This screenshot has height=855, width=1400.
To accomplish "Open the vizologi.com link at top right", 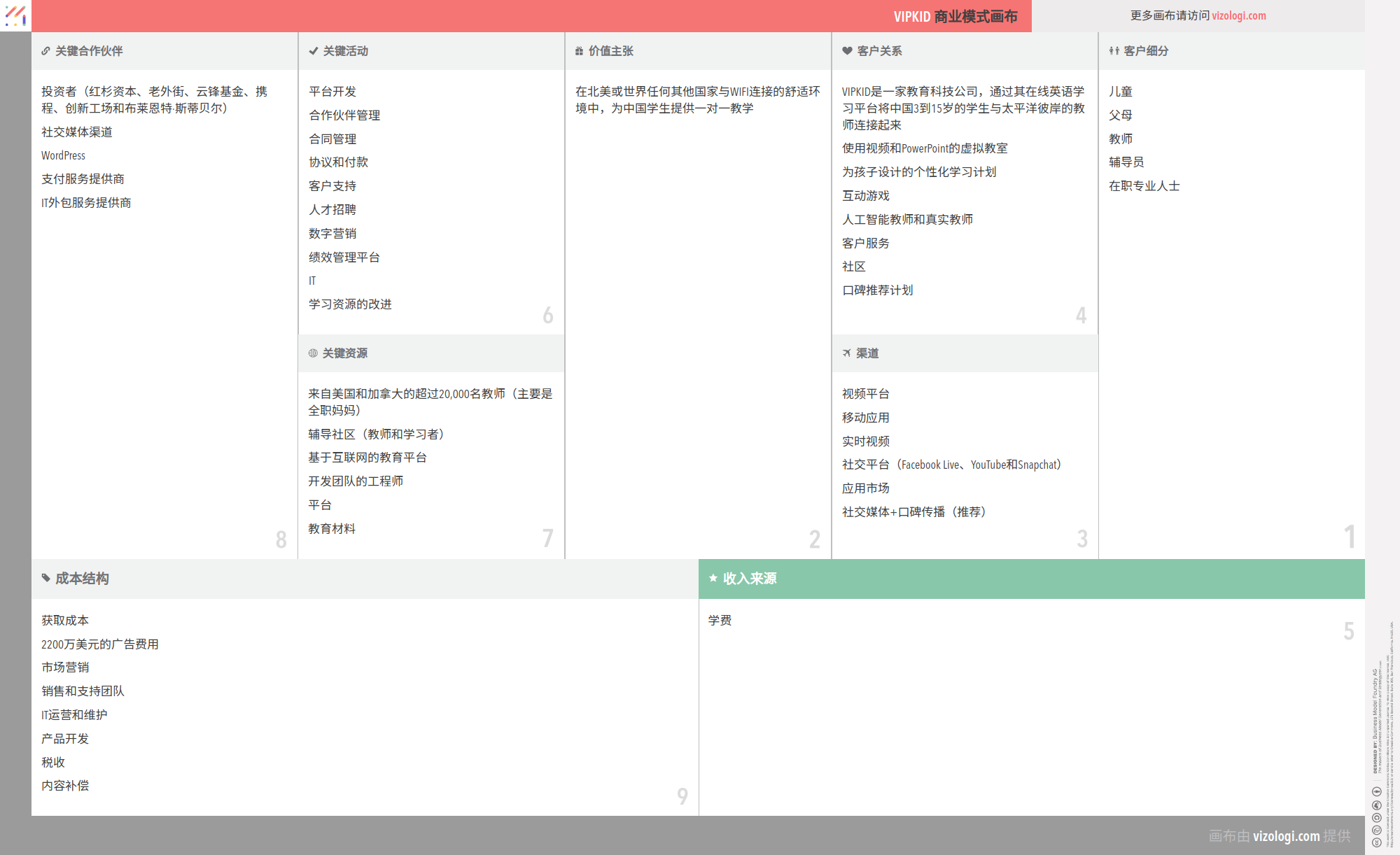I will (1238, 15).
